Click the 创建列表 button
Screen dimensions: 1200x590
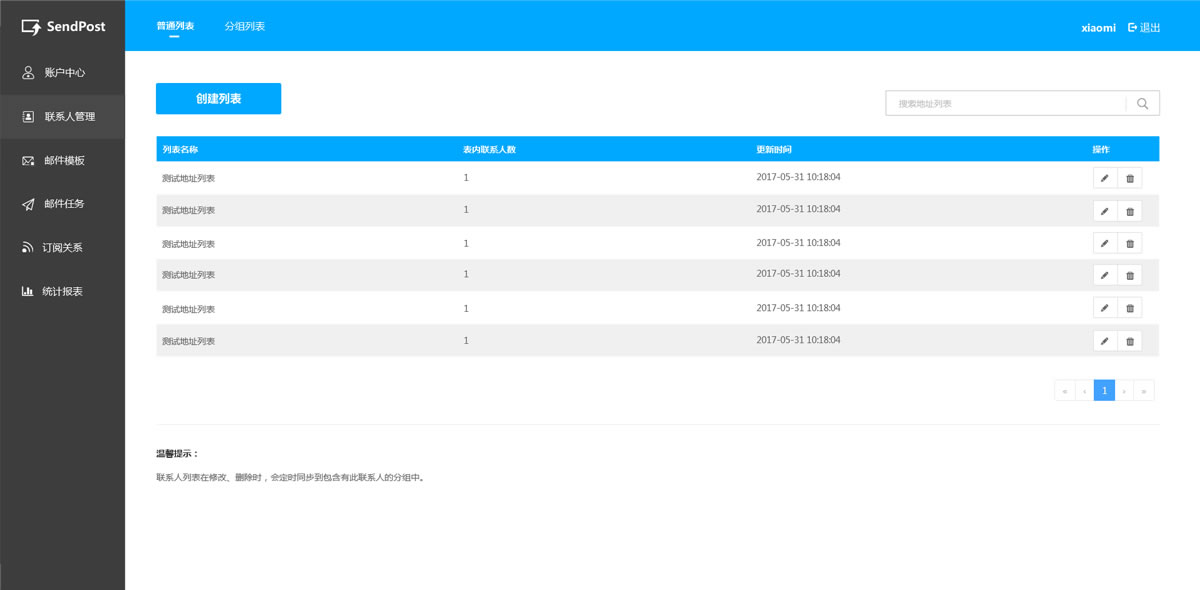pyautogui.click(x=218, y=99)
